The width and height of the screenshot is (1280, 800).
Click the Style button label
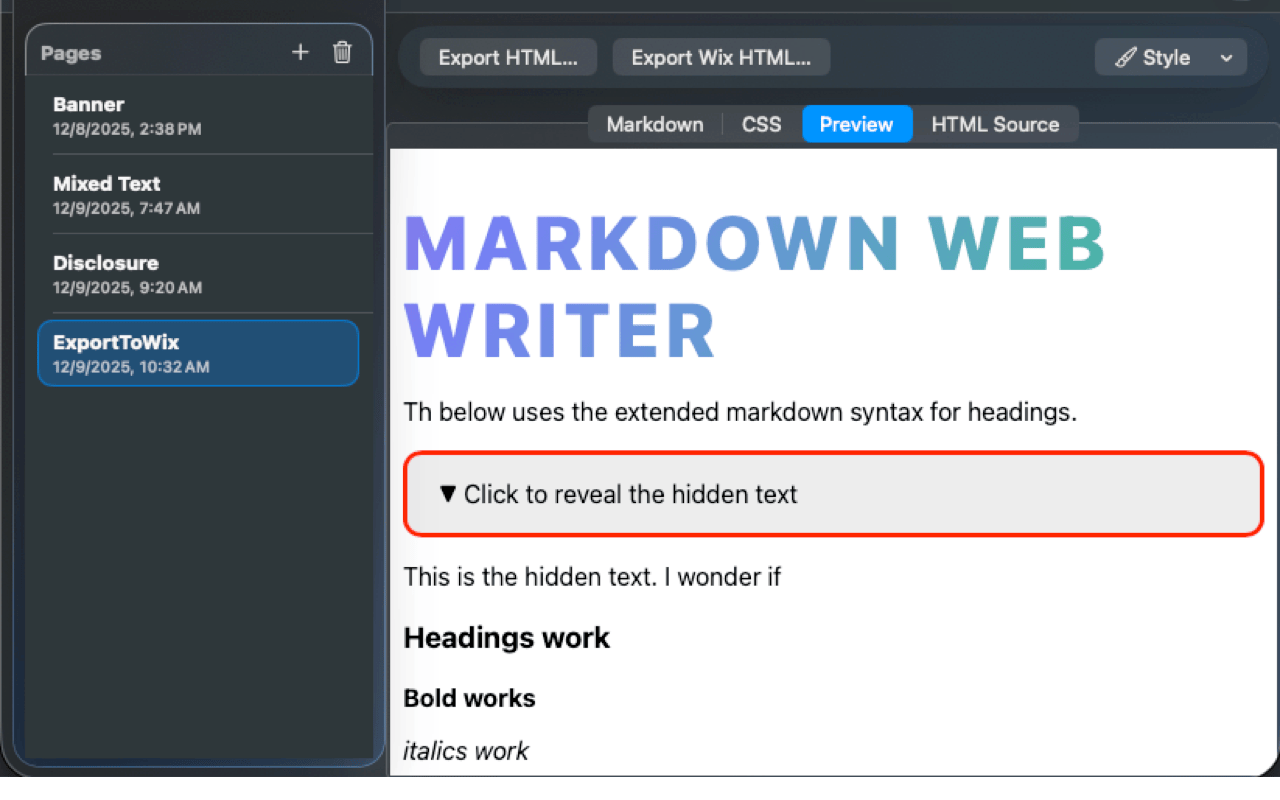coord(1165,57)
